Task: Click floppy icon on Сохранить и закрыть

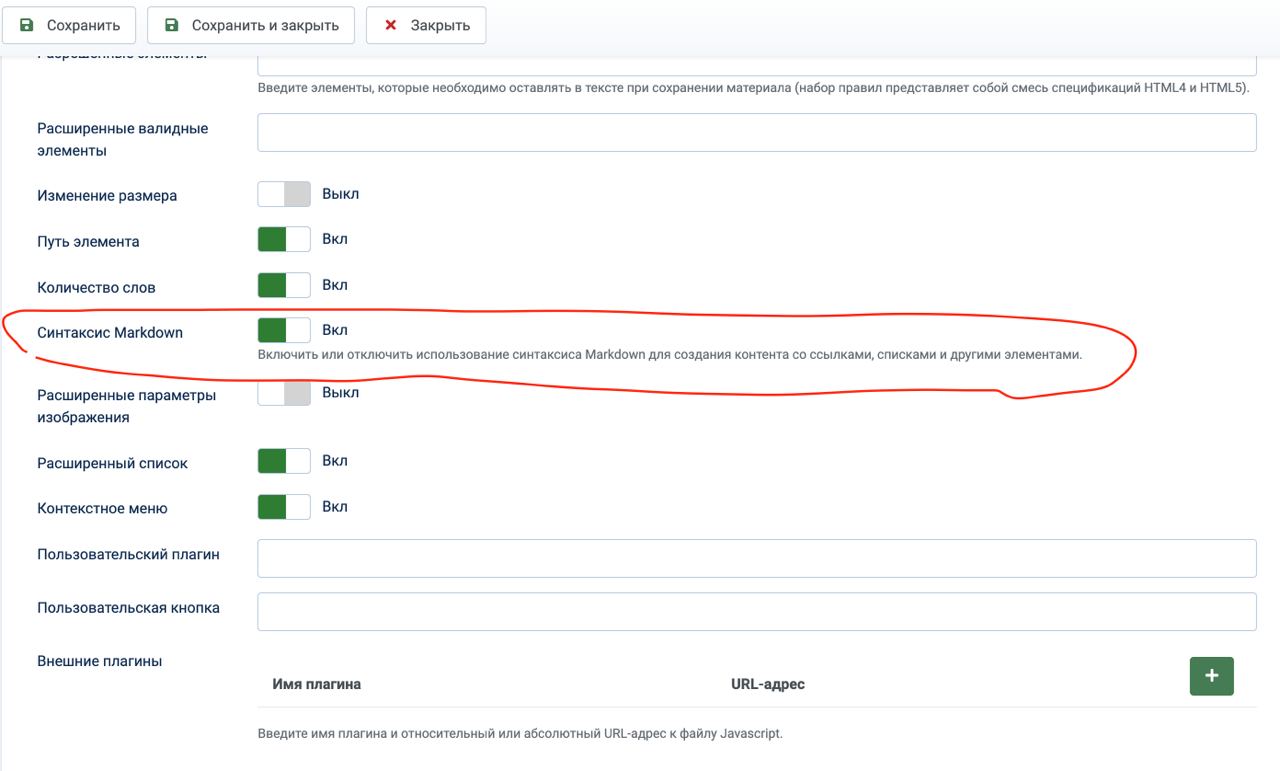Action: pyautogui.click(x=171, y=25)
